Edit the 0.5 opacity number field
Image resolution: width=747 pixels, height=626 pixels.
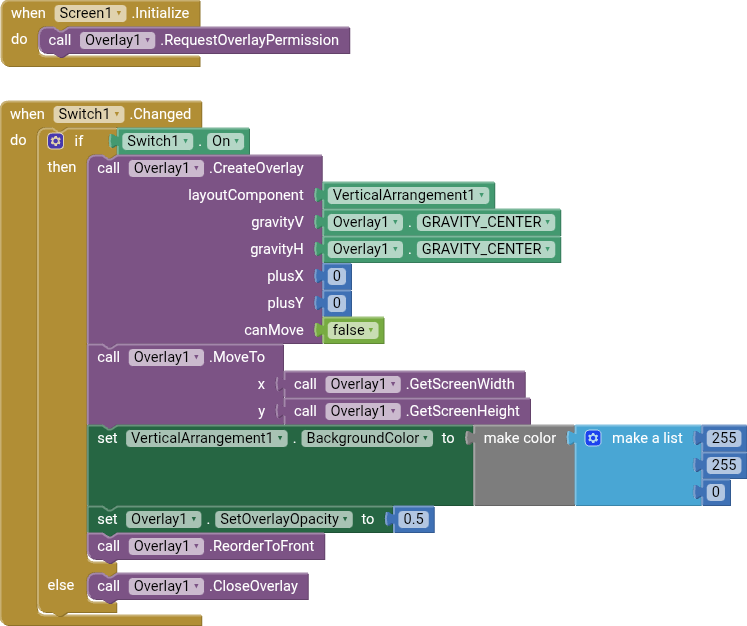coord(413,519)
